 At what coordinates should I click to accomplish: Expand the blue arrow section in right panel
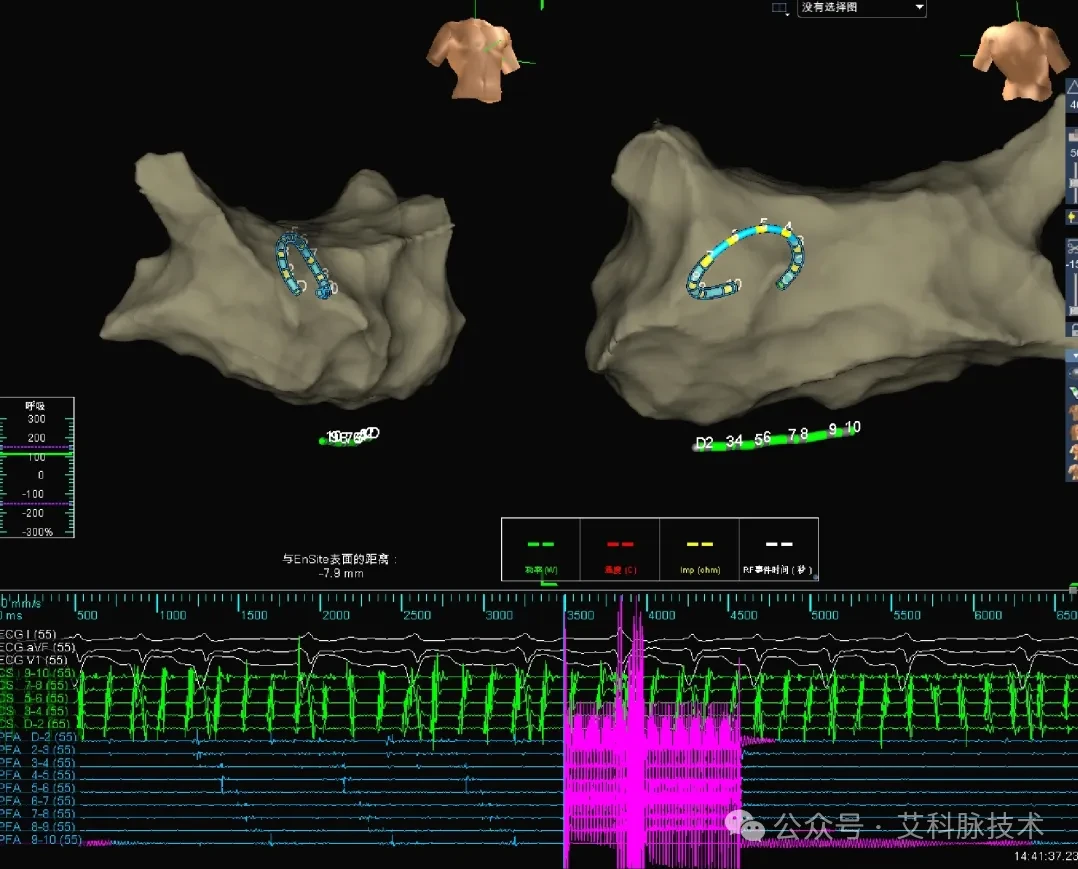1073,355
